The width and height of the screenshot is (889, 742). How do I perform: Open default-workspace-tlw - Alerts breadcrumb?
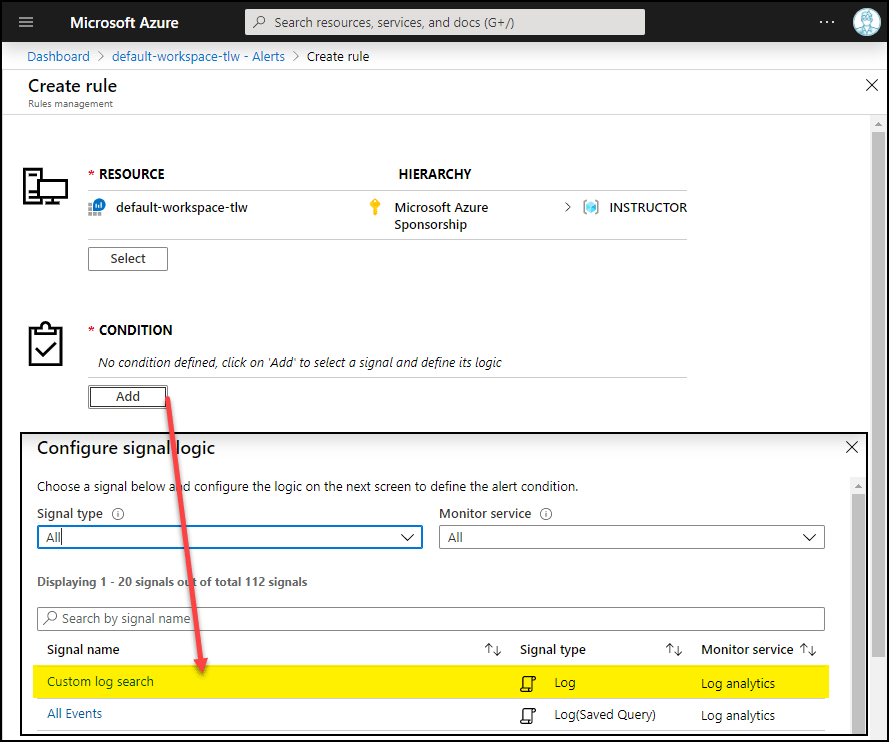(198, 57)
